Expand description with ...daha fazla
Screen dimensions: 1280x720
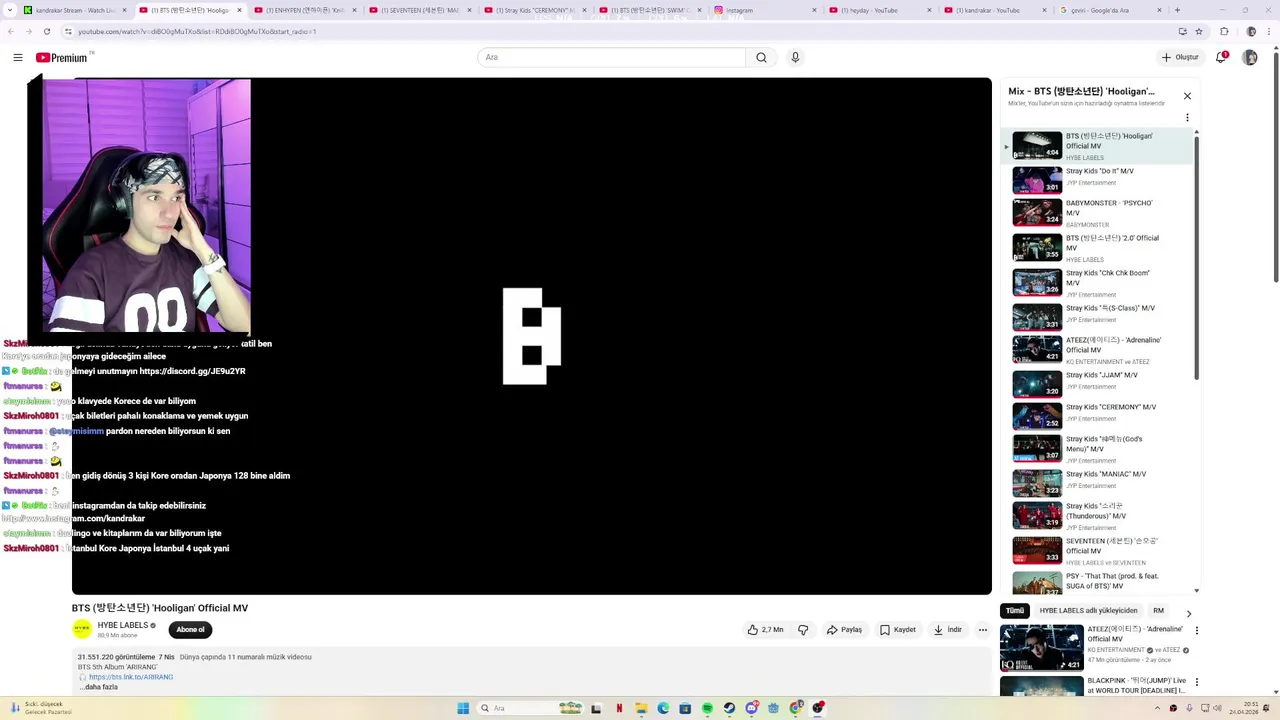coord(99,687)
